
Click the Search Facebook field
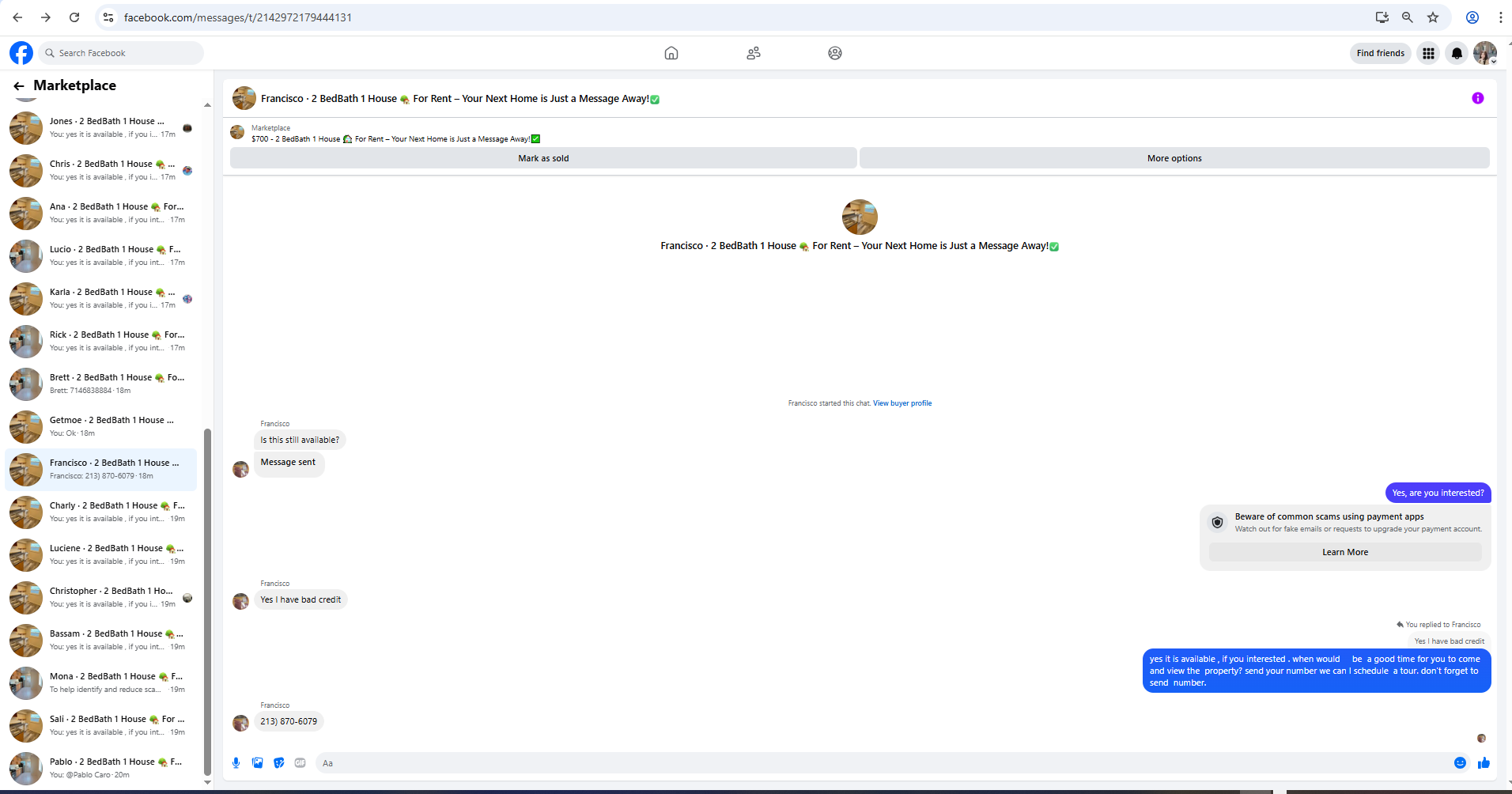(121, 53)
